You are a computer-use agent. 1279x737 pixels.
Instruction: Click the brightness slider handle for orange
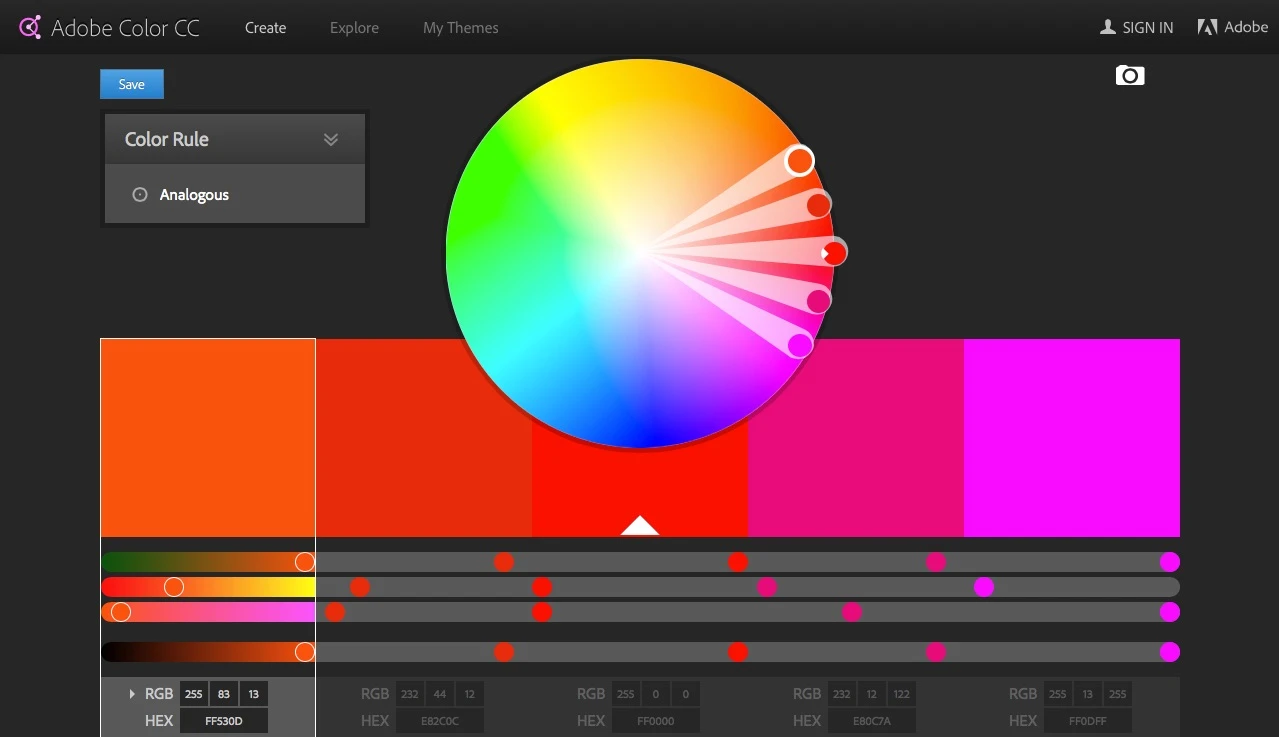[x=305, y=652]
